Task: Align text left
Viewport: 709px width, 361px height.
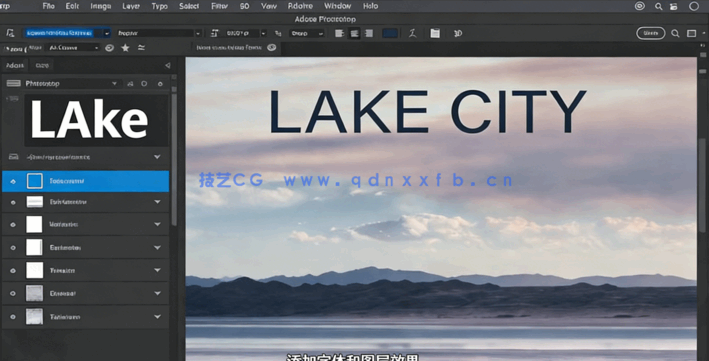Action: 339,33
